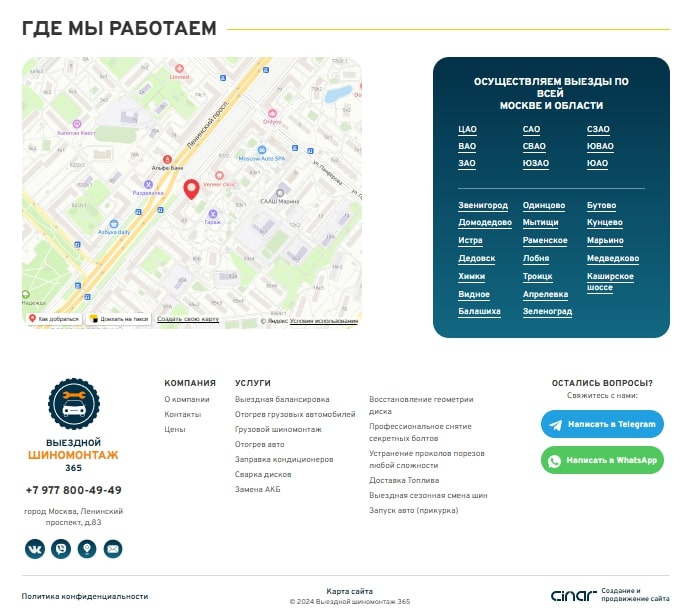
Task: Click the email envelope icon in footer
Action: [x=113, y=548]
